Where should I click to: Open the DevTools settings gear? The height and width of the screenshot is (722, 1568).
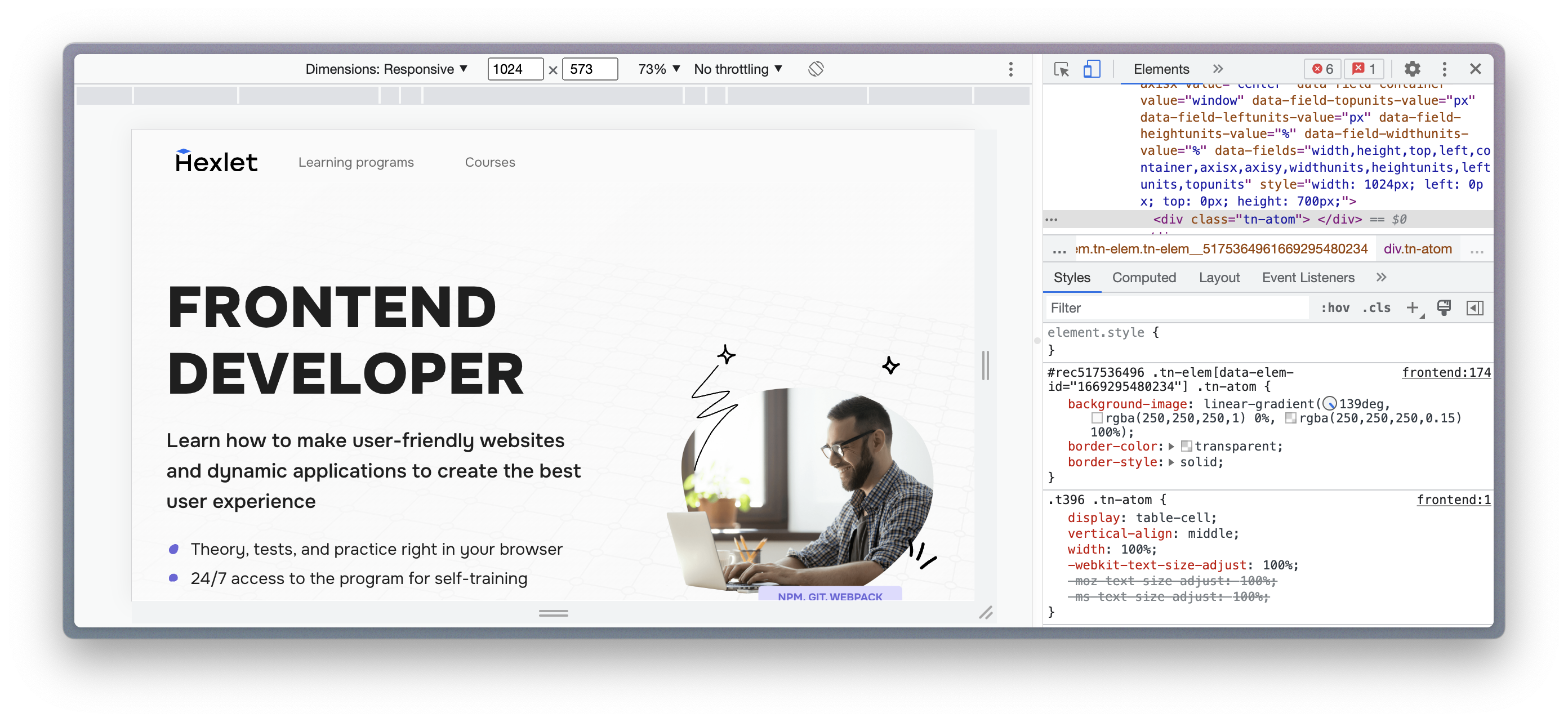pyautogui.click(x=1412, y=69)
